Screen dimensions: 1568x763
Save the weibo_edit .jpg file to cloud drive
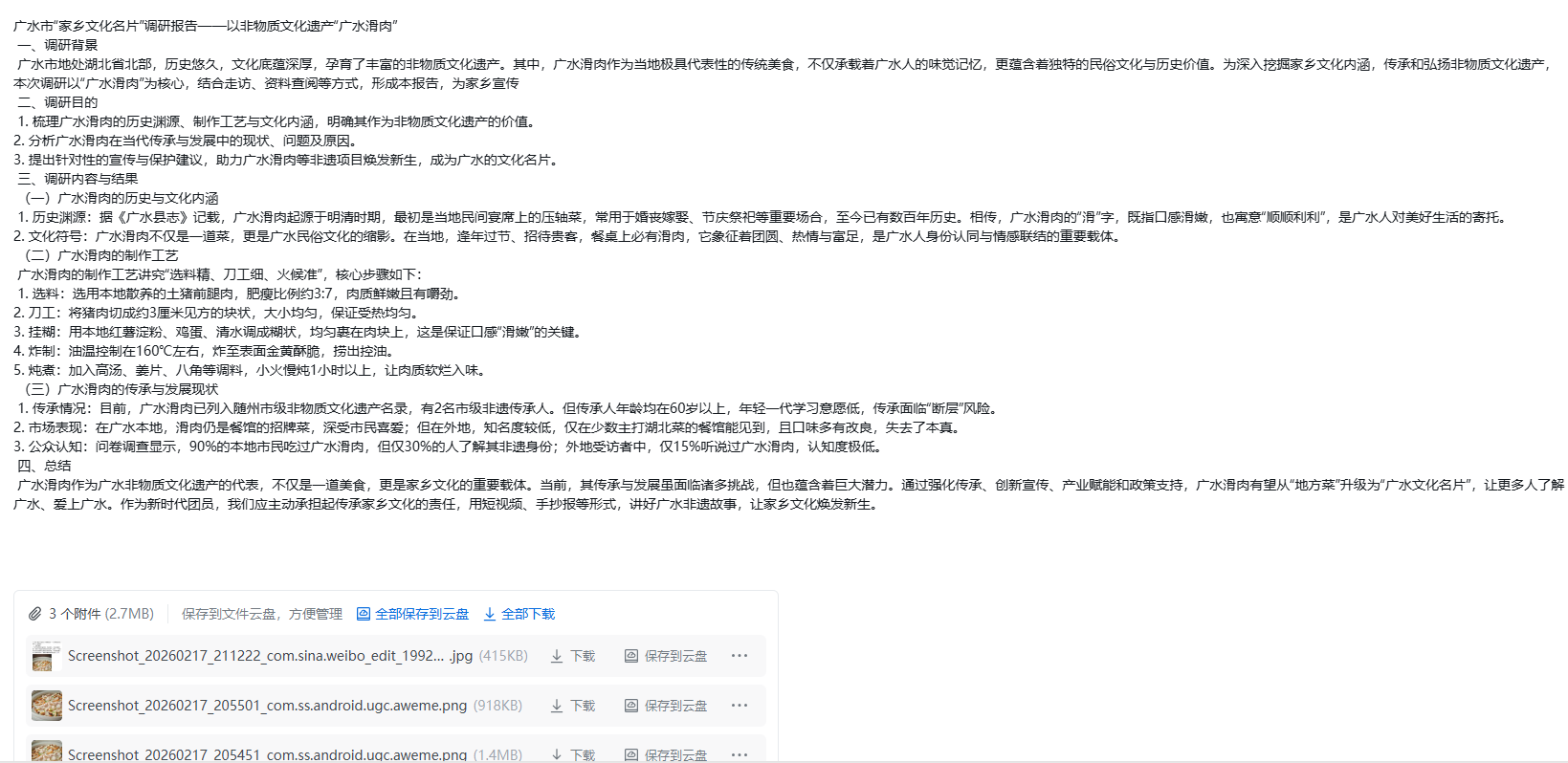(x=666, y=656)
